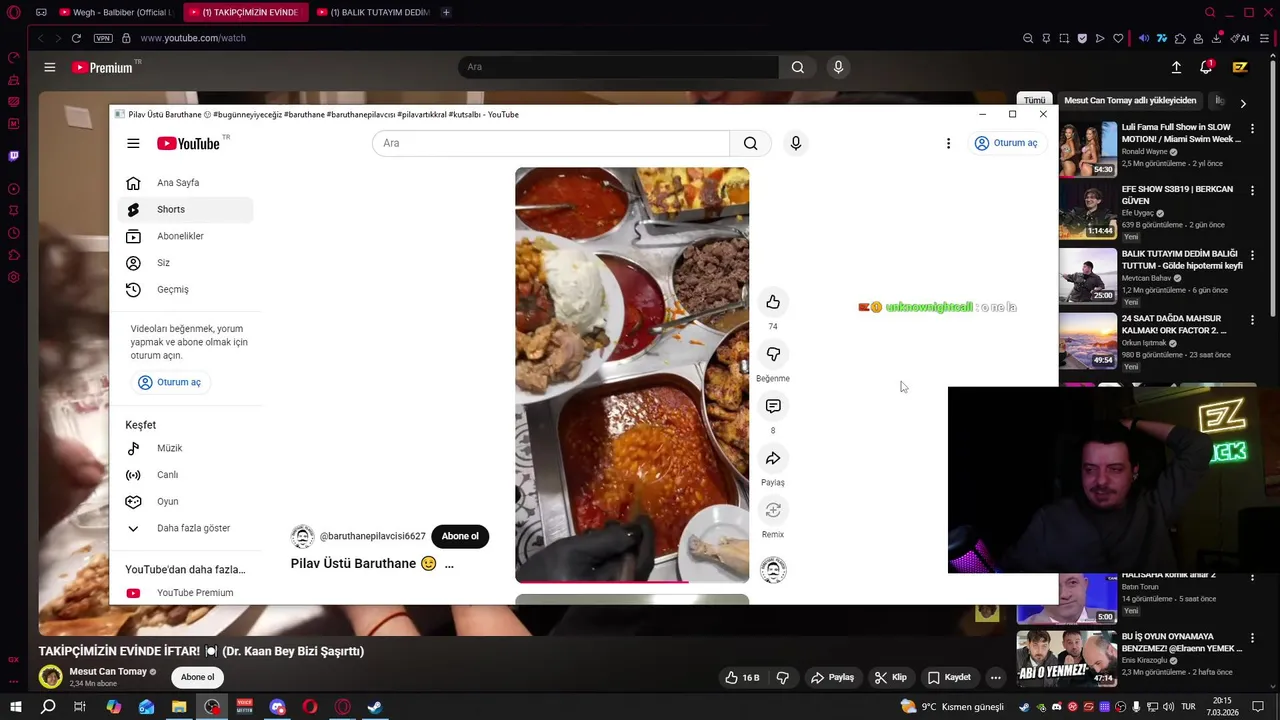Share the short with Paylaş arrow icon

(773, 458)
